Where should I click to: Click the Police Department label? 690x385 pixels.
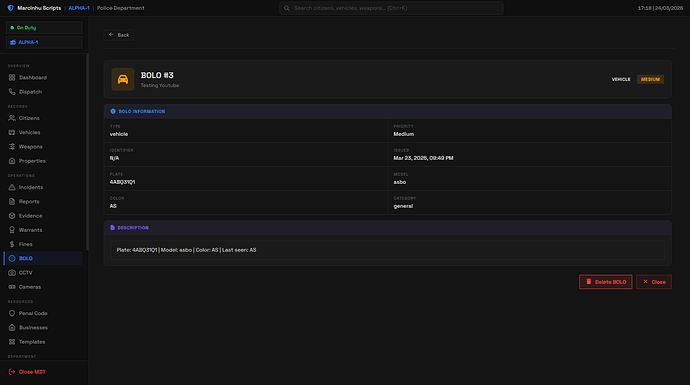click(x=121, y=8)
